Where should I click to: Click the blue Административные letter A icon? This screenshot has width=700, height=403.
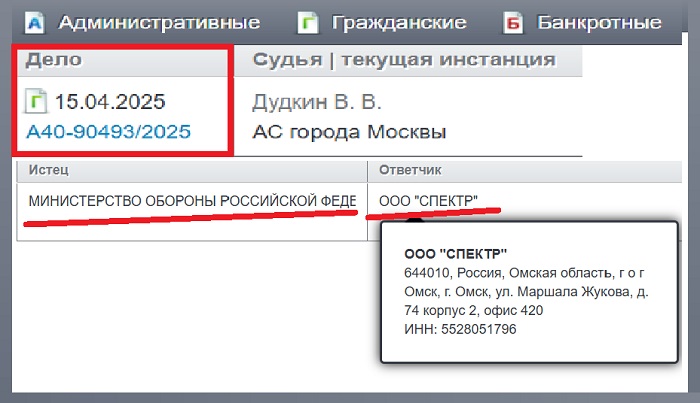click(35, 23)
